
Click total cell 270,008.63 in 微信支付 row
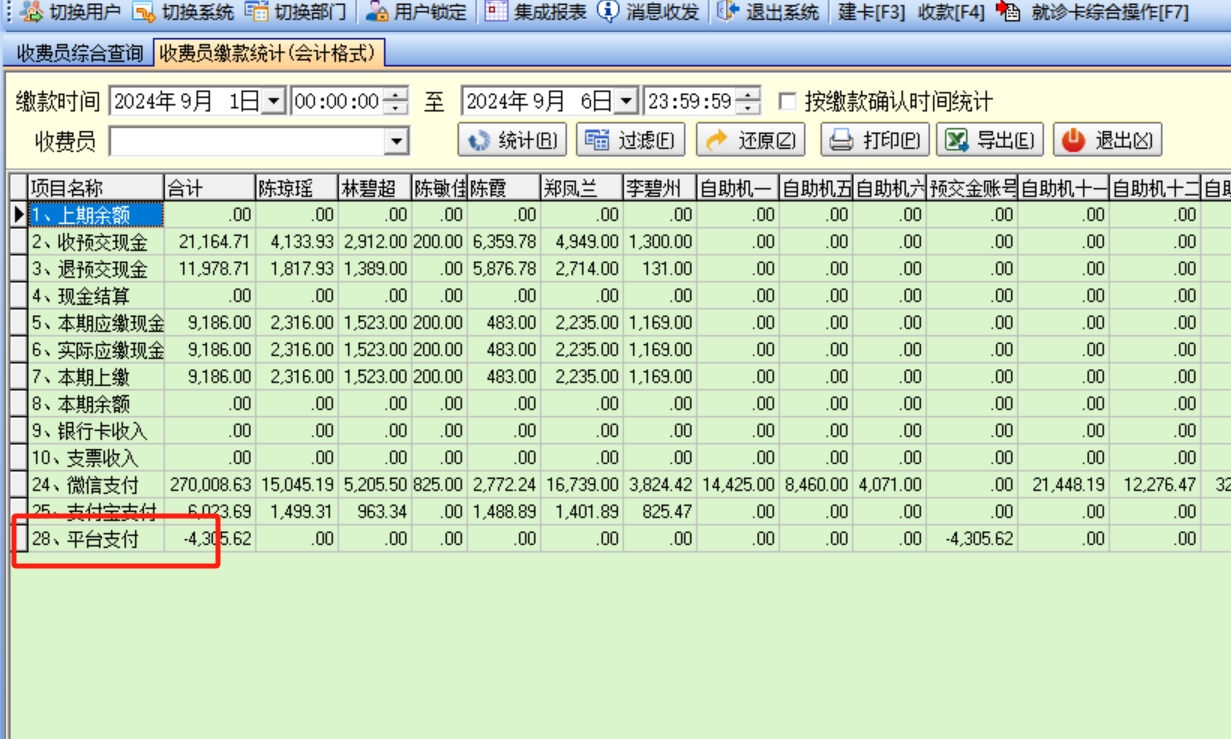(210, 485)
